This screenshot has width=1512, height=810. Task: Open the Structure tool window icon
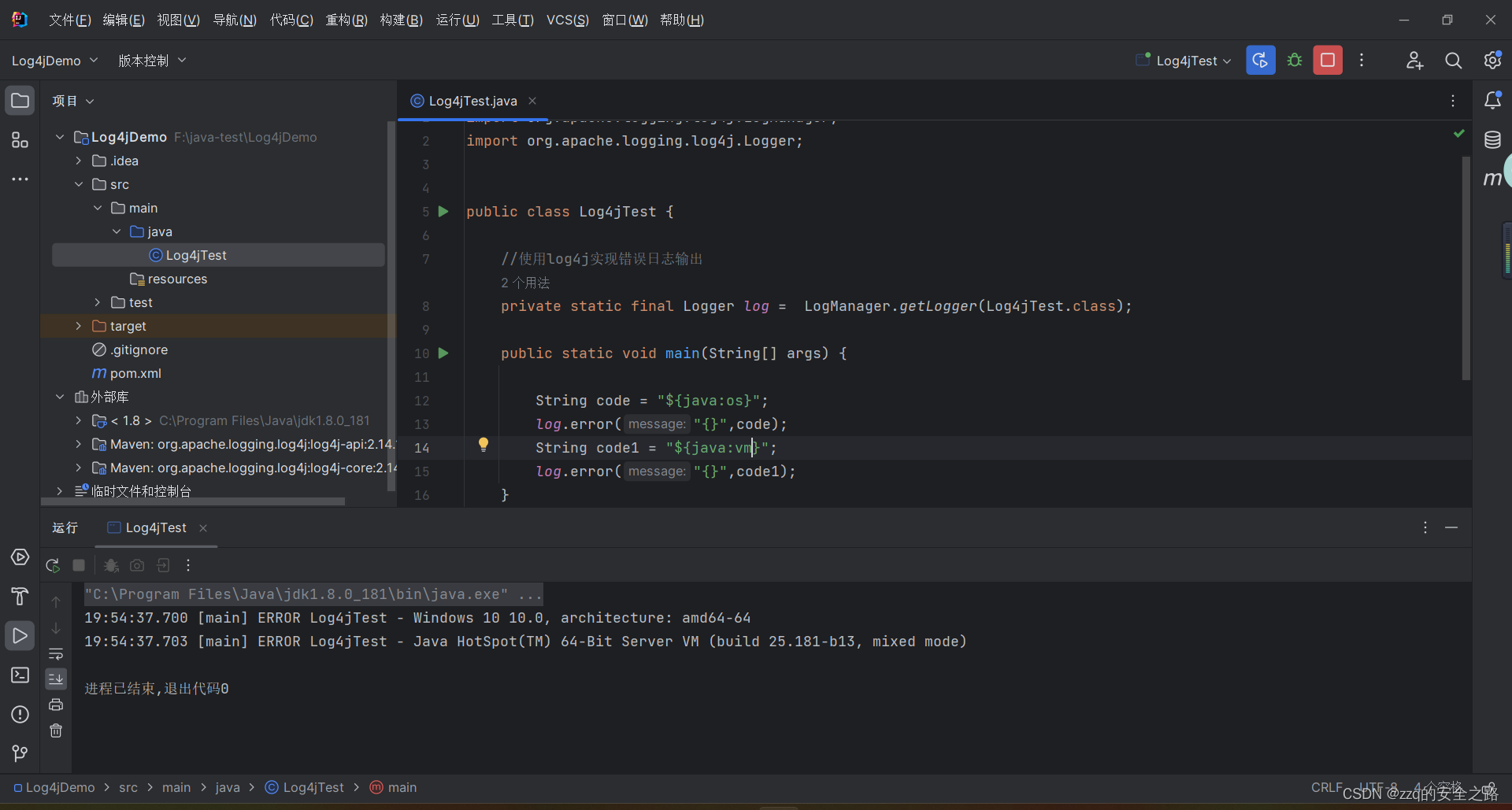click(20, 140)
